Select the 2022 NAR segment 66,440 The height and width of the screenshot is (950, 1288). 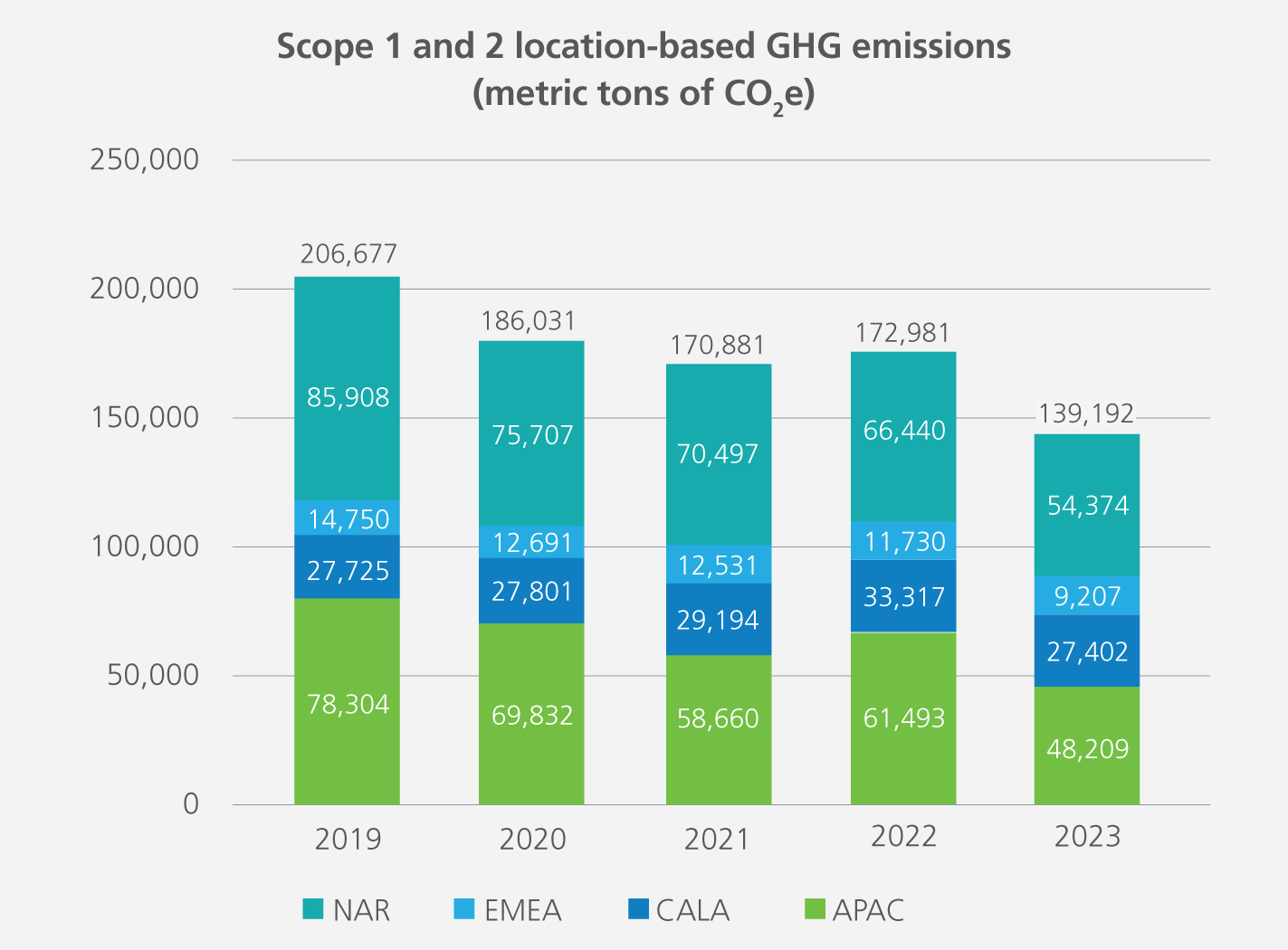(903, 437)
